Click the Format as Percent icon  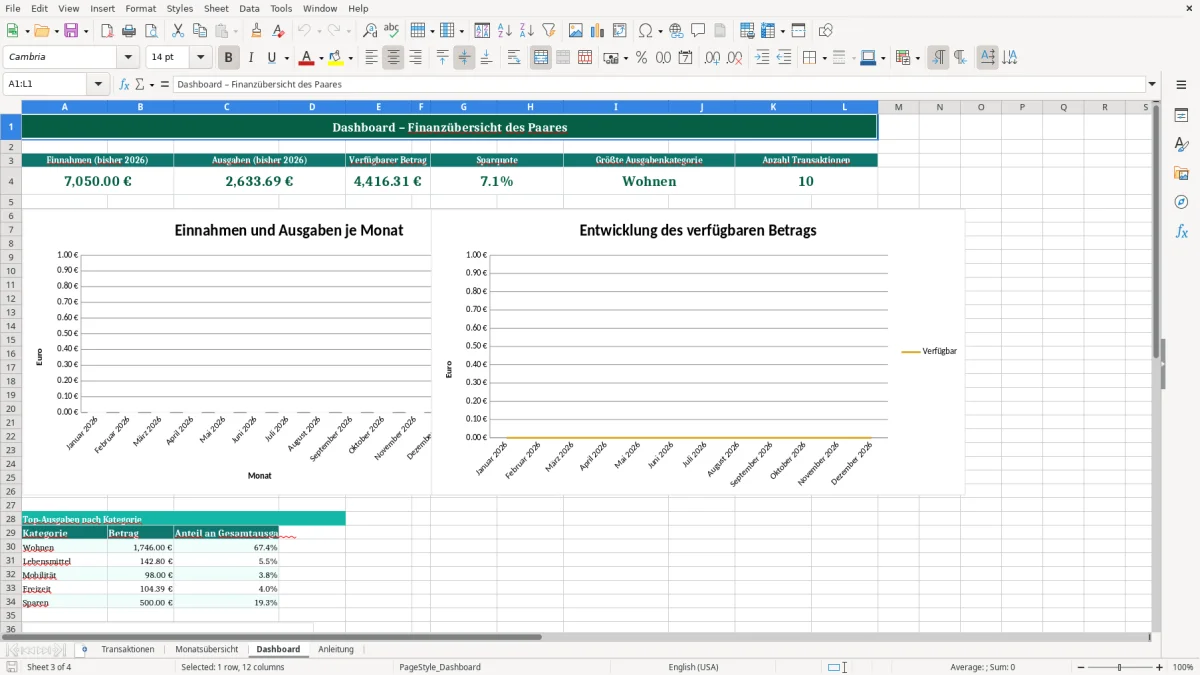click(642, 58)
